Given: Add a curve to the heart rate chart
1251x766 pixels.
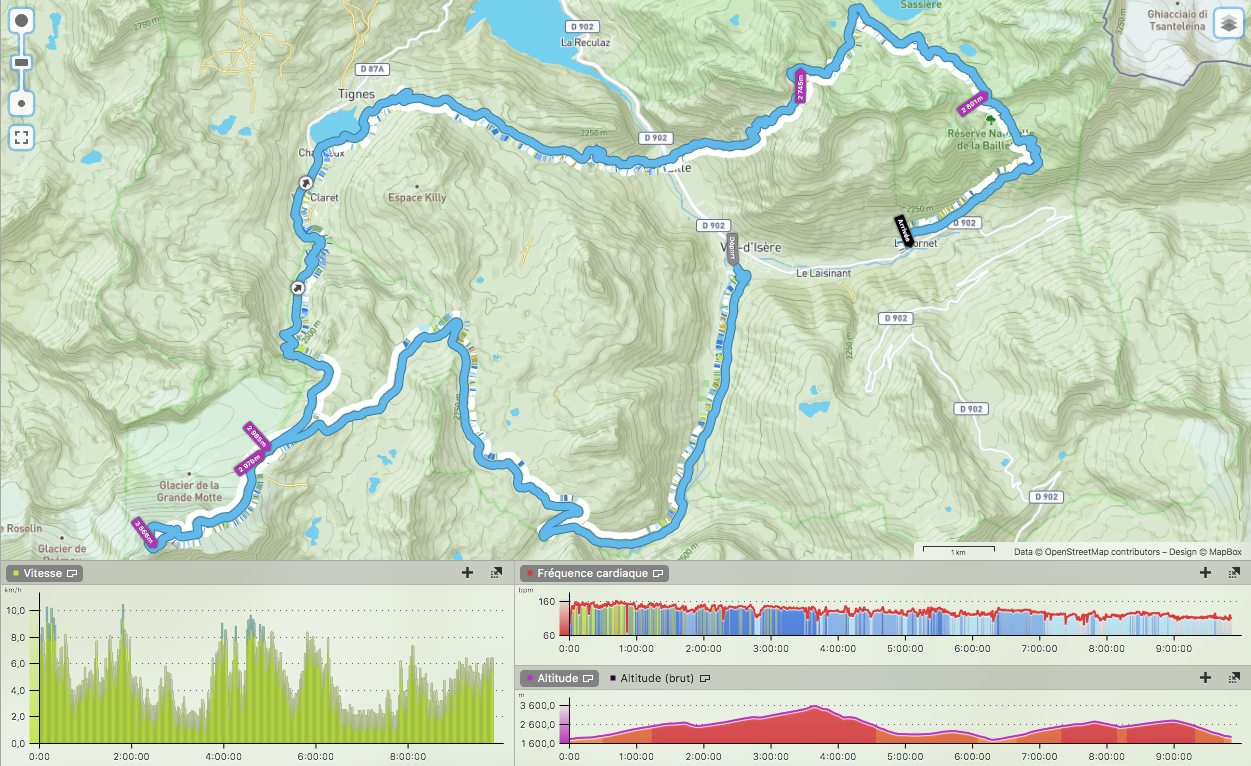Looking at the screenshot, I should coord(1205,573).
